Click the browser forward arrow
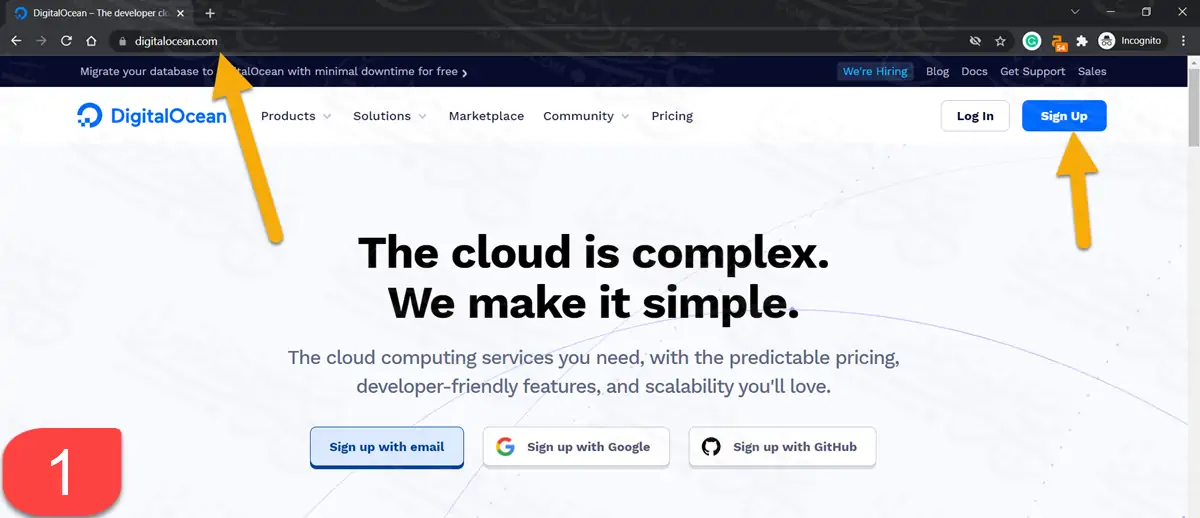 point(41,41)
